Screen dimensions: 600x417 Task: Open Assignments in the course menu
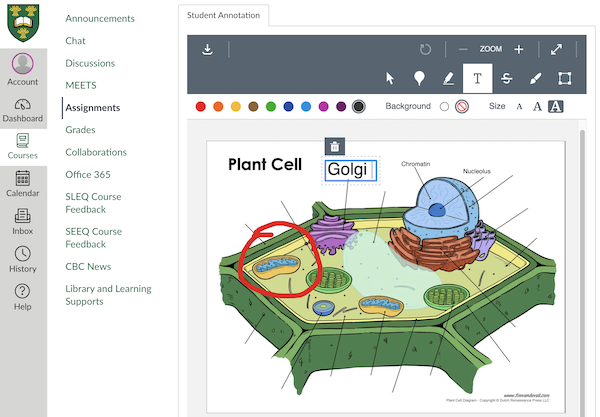click(93, 108)
